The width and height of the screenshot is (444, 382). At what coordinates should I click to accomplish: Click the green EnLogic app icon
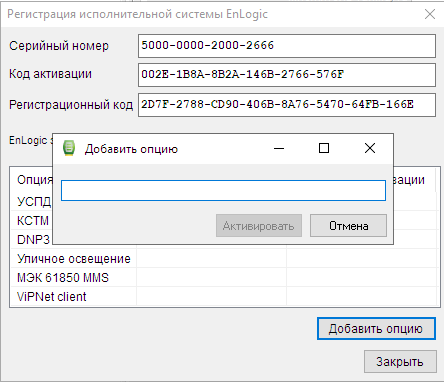(x=69, y=148)
